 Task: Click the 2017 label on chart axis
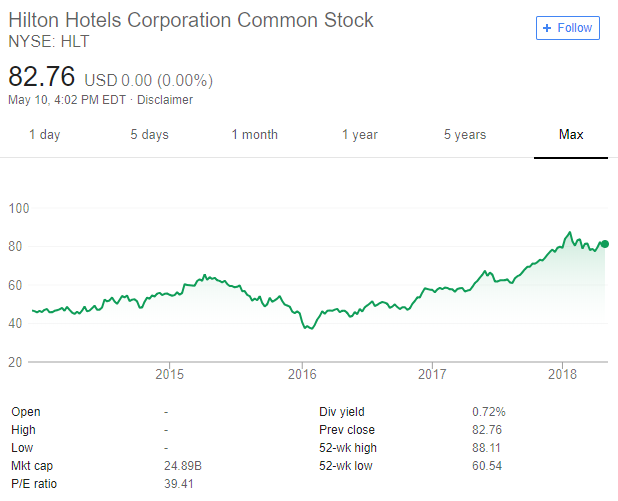pos(432,374)
